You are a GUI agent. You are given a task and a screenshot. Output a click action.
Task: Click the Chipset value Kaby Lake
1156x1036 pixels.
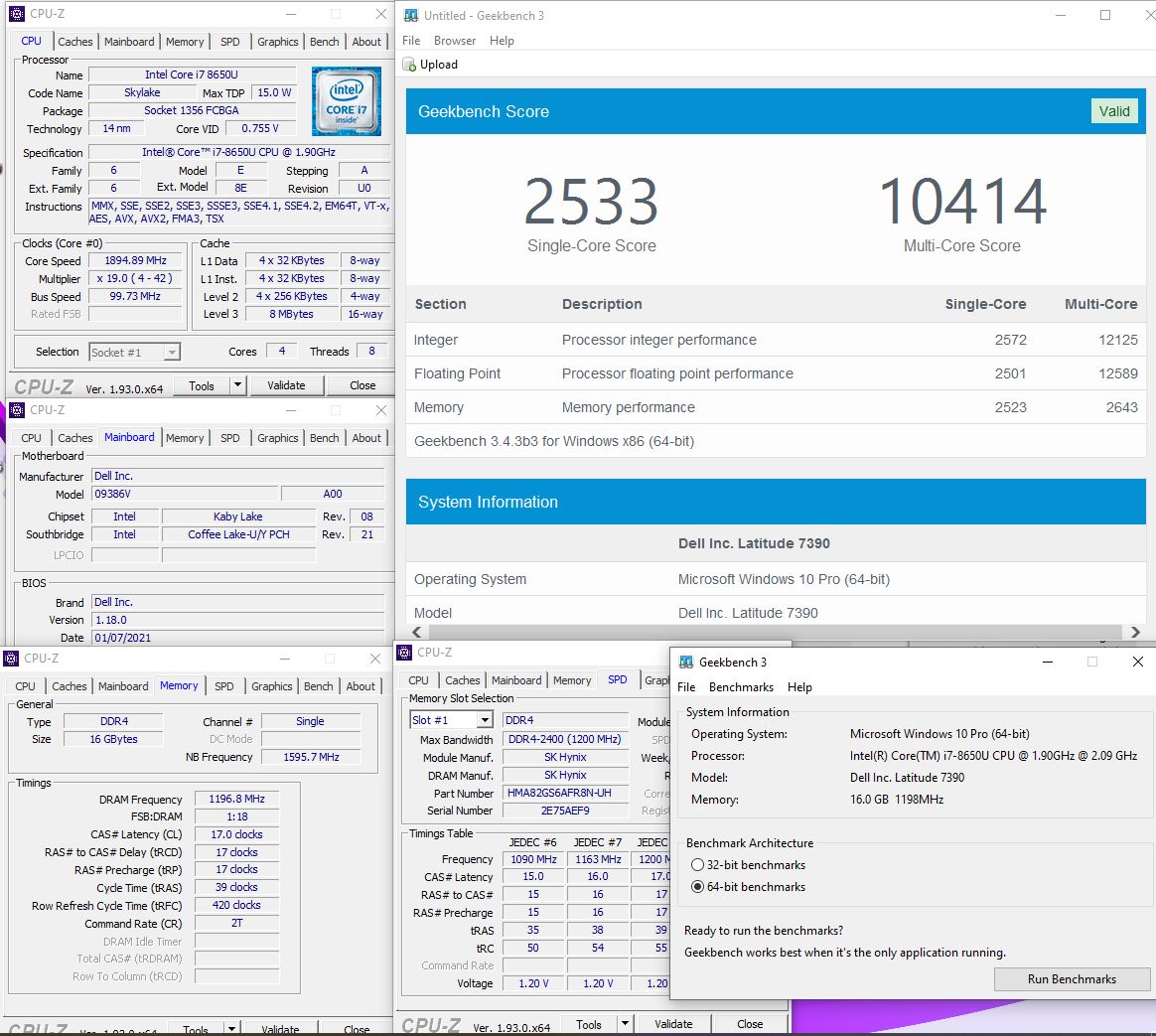[x=238, y=517]
